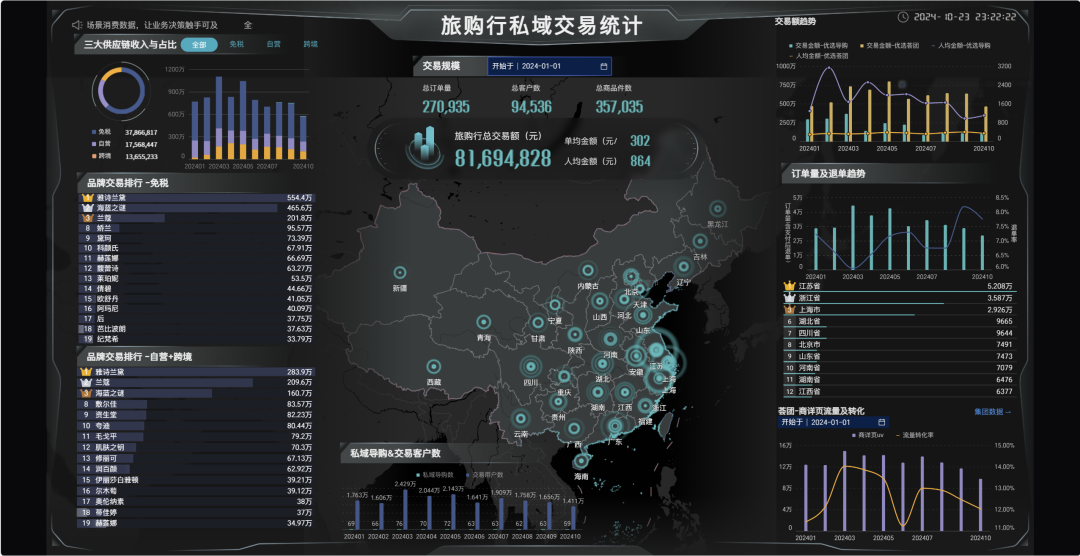1080x556 pixels.
Task: Click the 人均金额 value 864
Action: [640, 162]
